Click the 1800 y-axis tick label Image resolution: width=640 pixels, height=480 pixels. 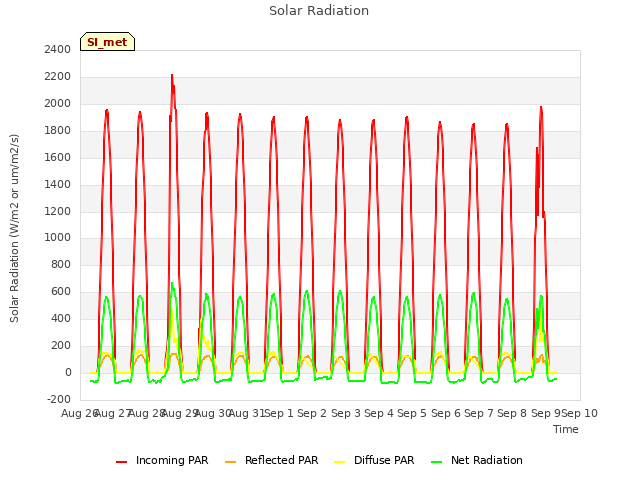(x=58, y=131)
